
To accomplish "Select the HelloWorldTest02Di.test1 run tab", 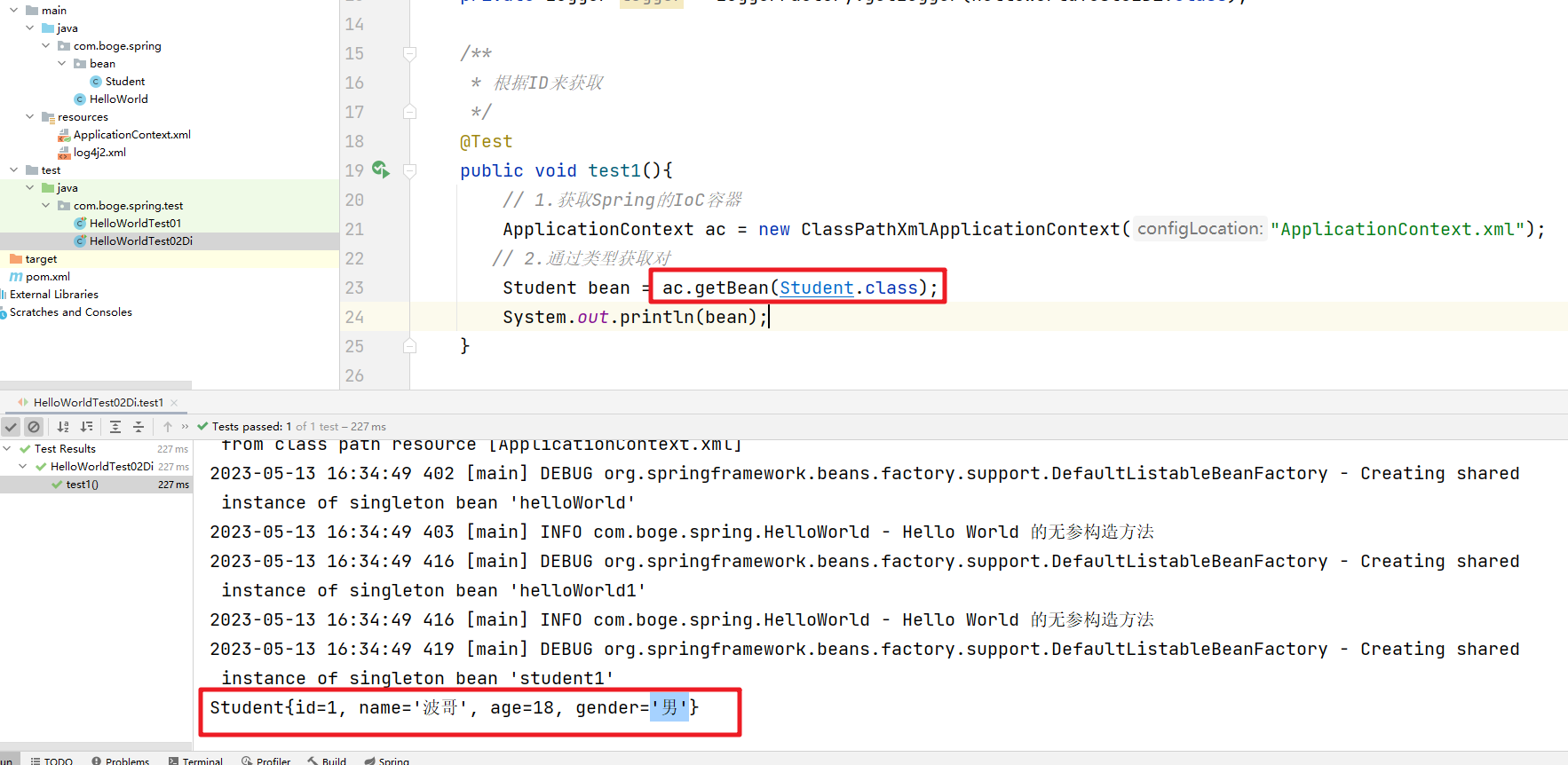I will pos(98,403).
